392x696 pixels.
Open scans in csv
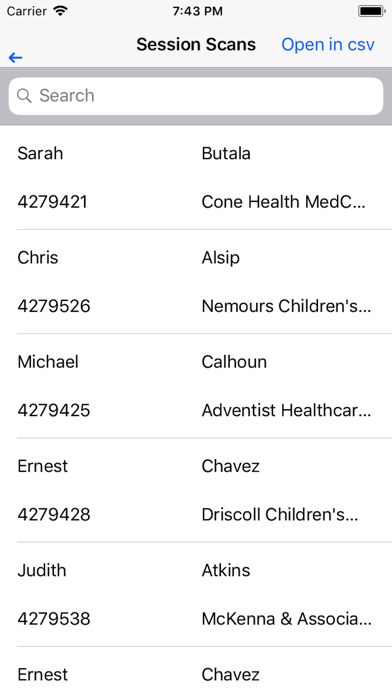(328, 44)
